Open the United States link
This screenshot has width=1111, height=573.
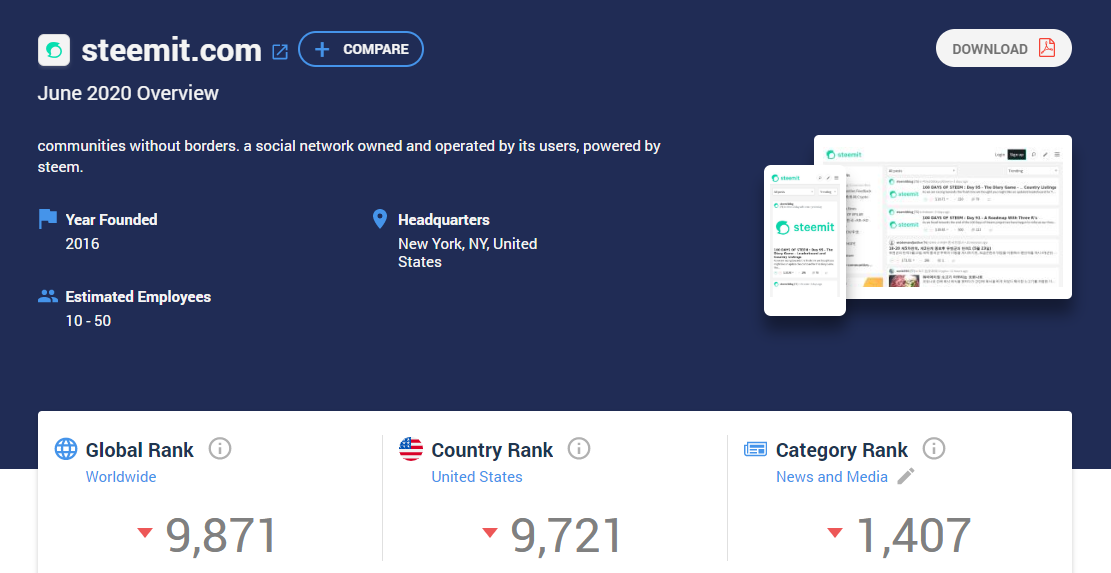click(477, 477)
